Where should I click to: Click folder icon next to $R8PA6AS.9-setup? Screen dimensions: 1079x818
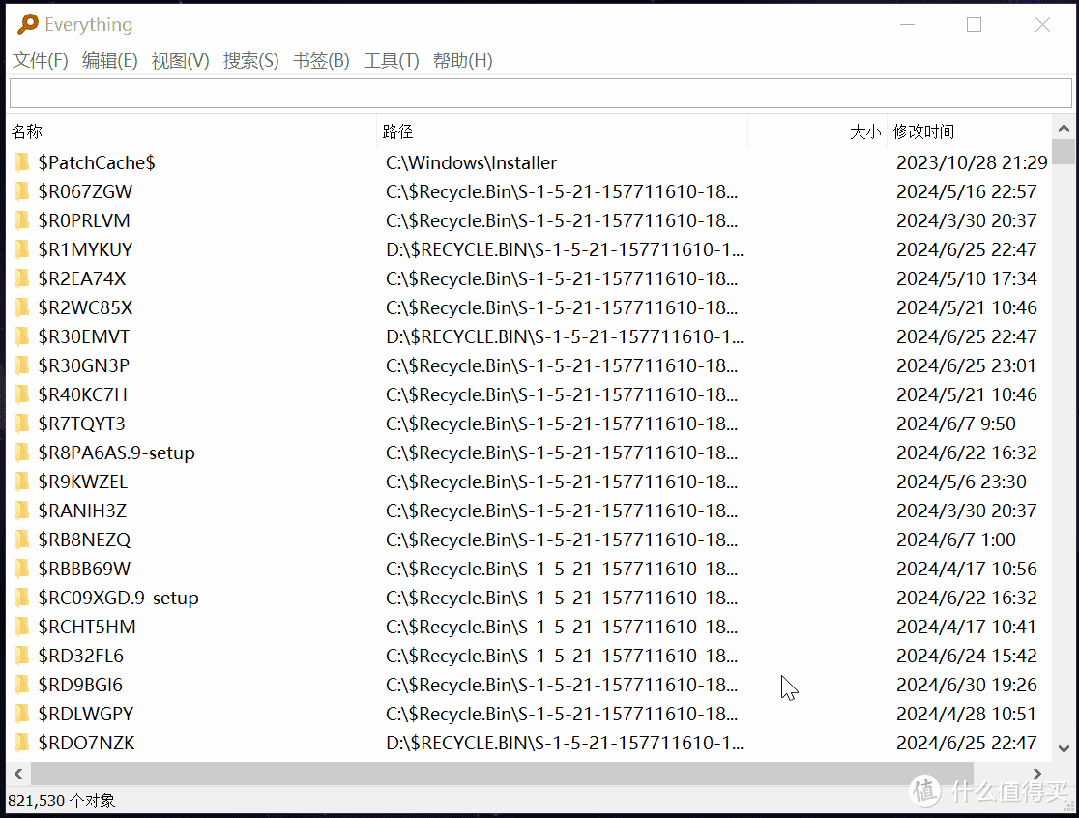point(22,453)
